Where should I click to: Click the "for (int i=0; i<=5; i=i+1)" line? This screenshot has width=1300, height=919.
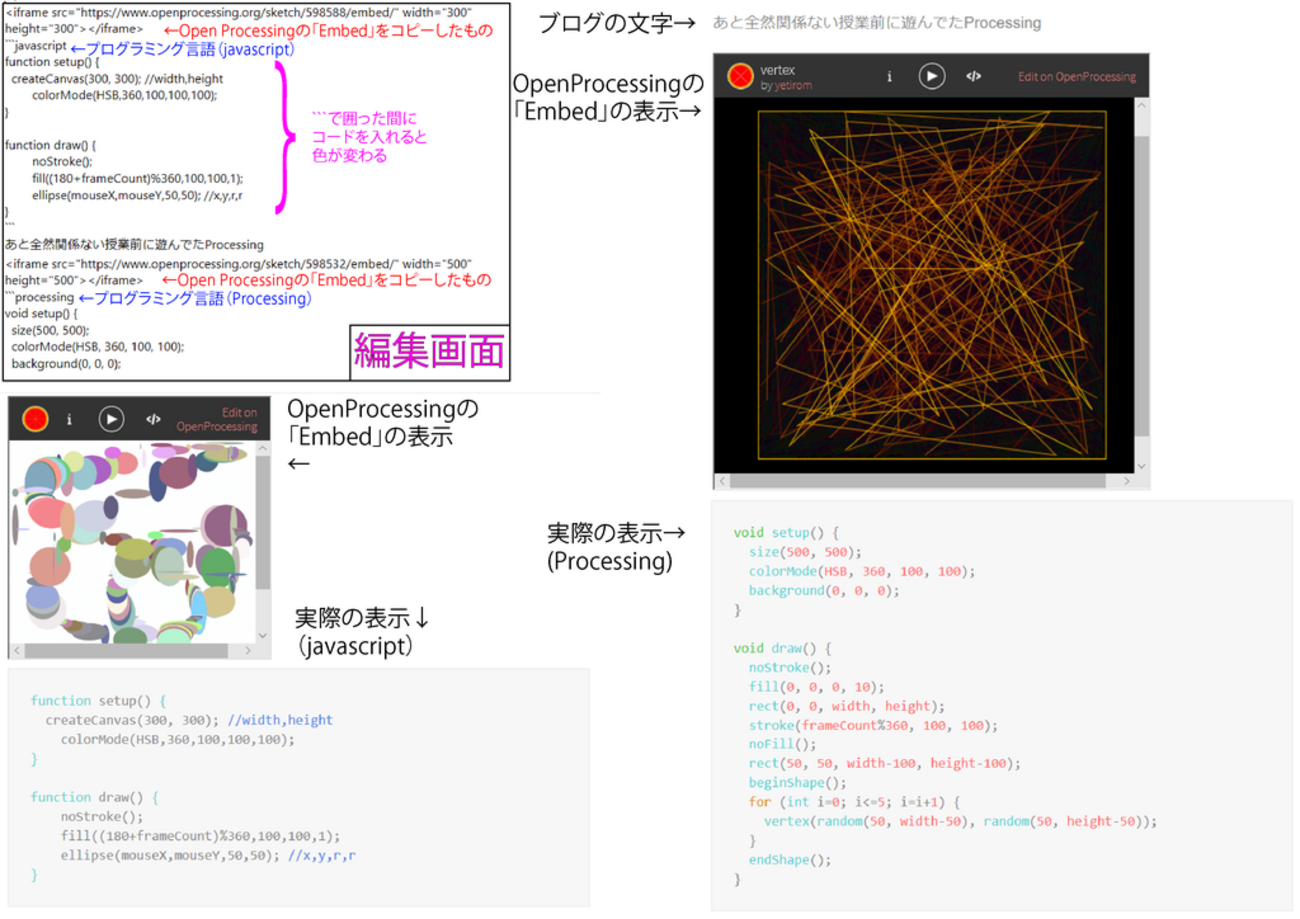[853, 801]
